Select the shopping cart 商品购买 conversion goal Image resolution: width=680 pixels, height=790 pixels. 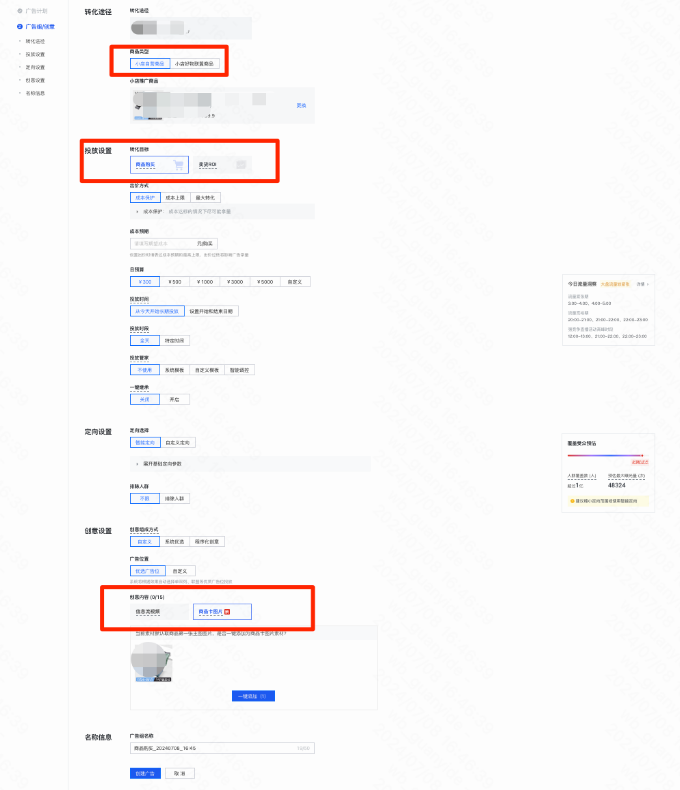[159, 164]
